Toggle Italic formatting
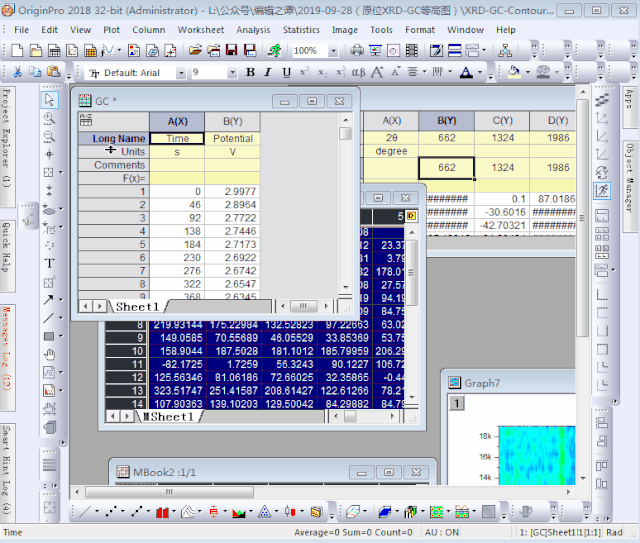640x543 pixels. (268, 72)
